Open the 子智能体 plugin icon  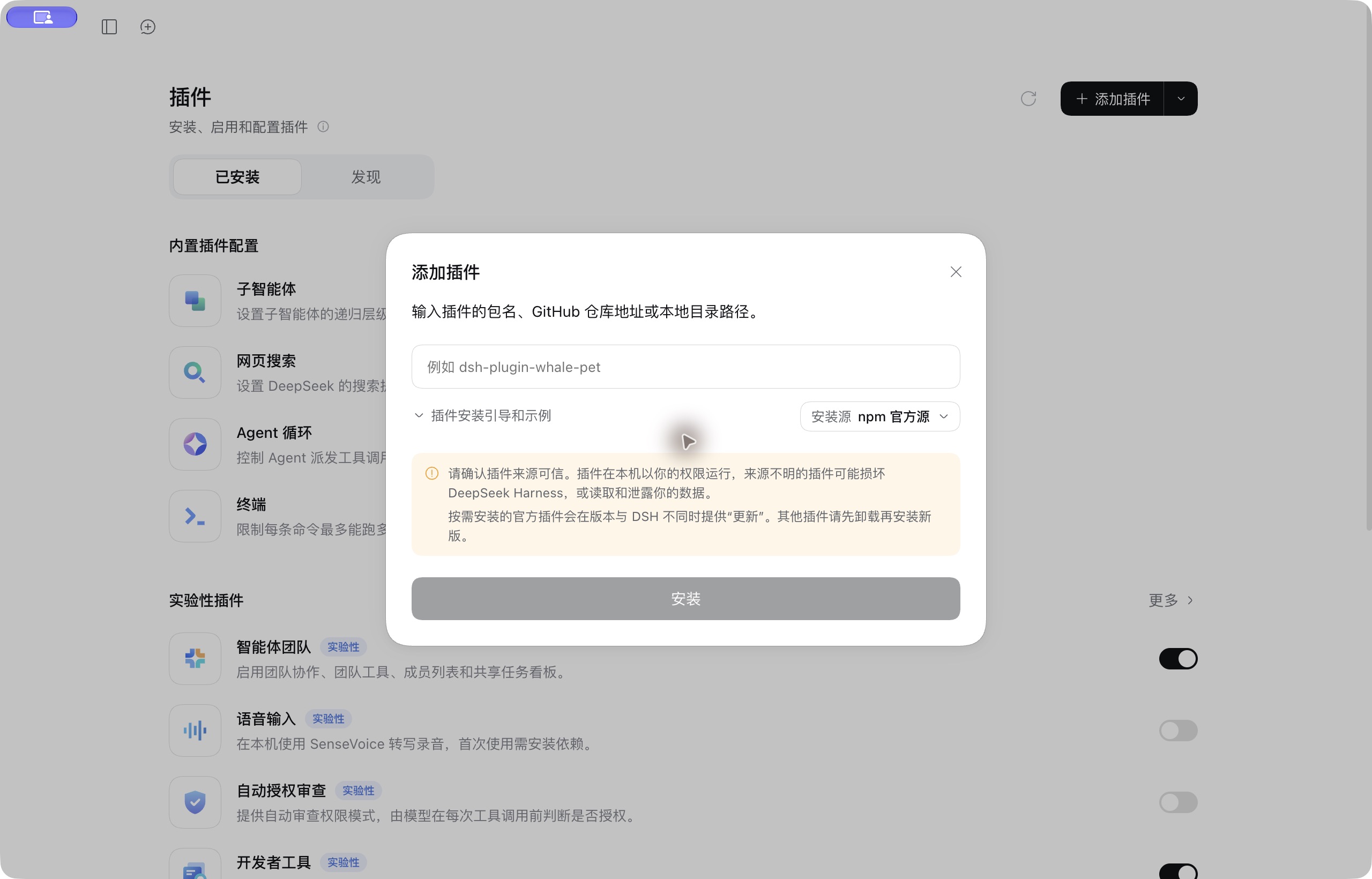click(195, 301)
